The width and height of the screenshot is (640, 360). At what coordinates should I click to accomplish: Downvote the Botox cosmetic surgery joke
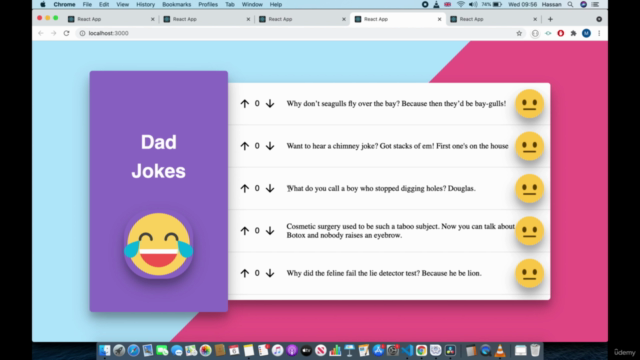270,231
